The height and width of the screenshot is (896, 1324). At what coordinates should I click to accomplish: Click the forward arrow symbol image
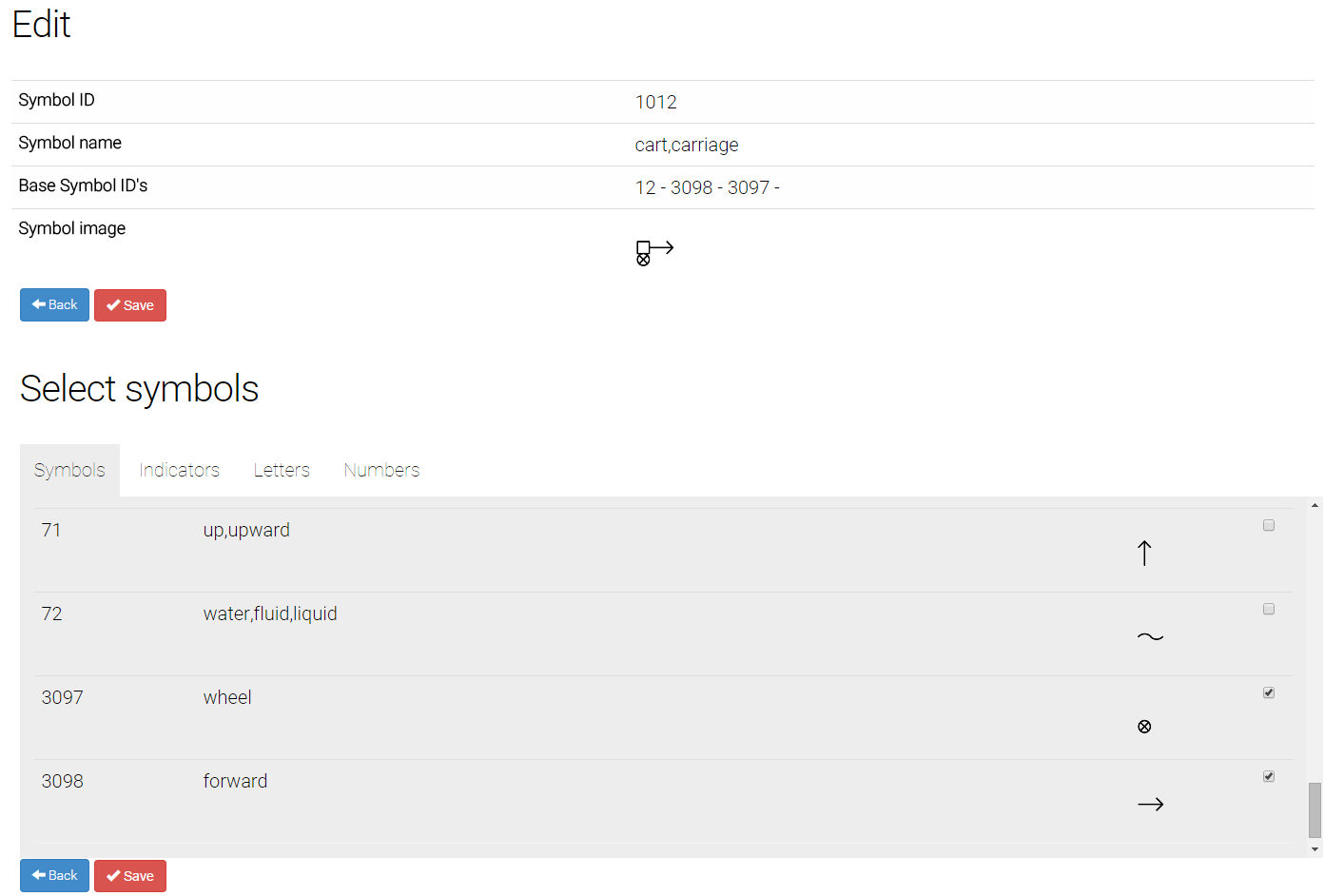(x=1150, y=805)
